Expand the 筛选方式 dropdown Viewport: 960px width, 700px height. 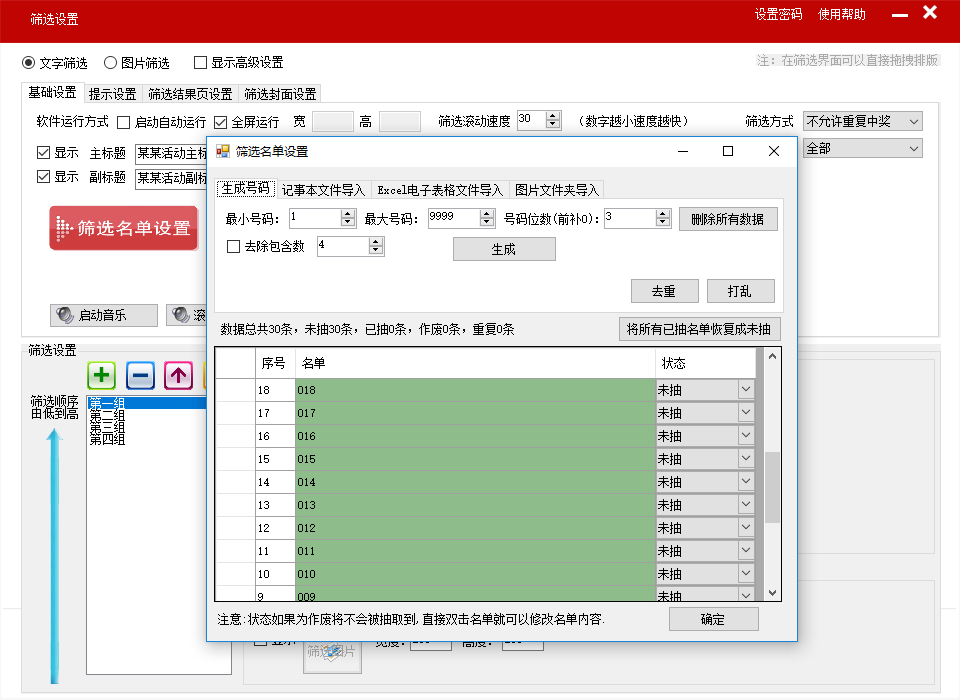click(913, 121)
